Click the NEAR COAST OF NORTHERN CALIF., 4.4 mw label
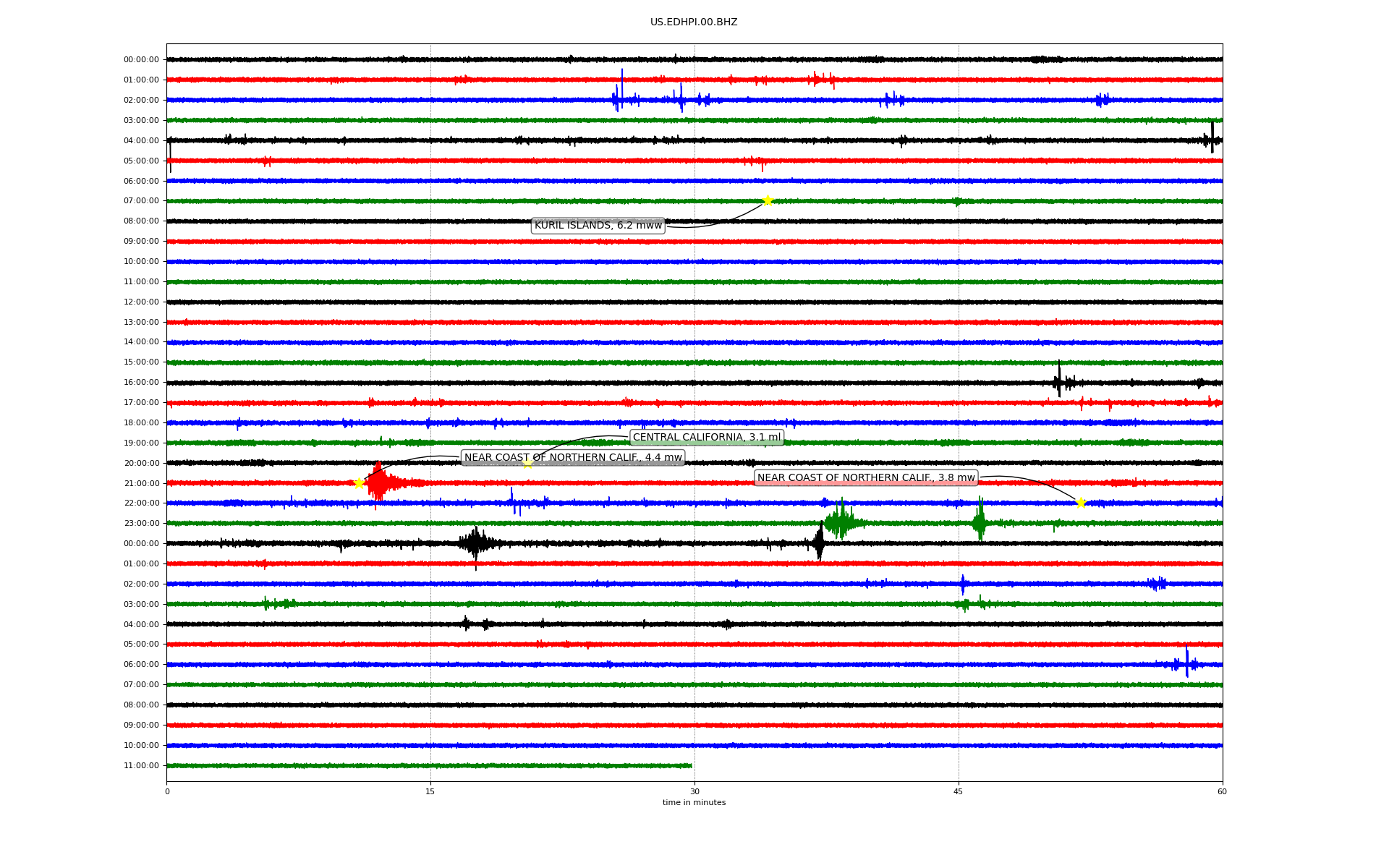This screenshot has height=868, width=1389. pos(573,458)
